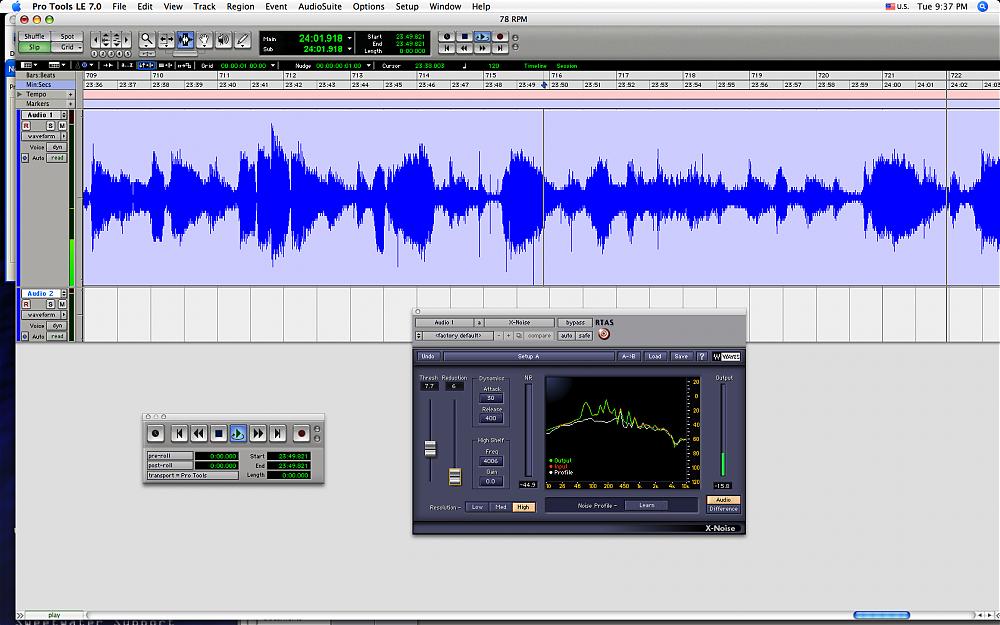Click Learn for the X-Noise noise profile
The height and width of the screenshot is (625, 1000).
click(x=646, y=505)
